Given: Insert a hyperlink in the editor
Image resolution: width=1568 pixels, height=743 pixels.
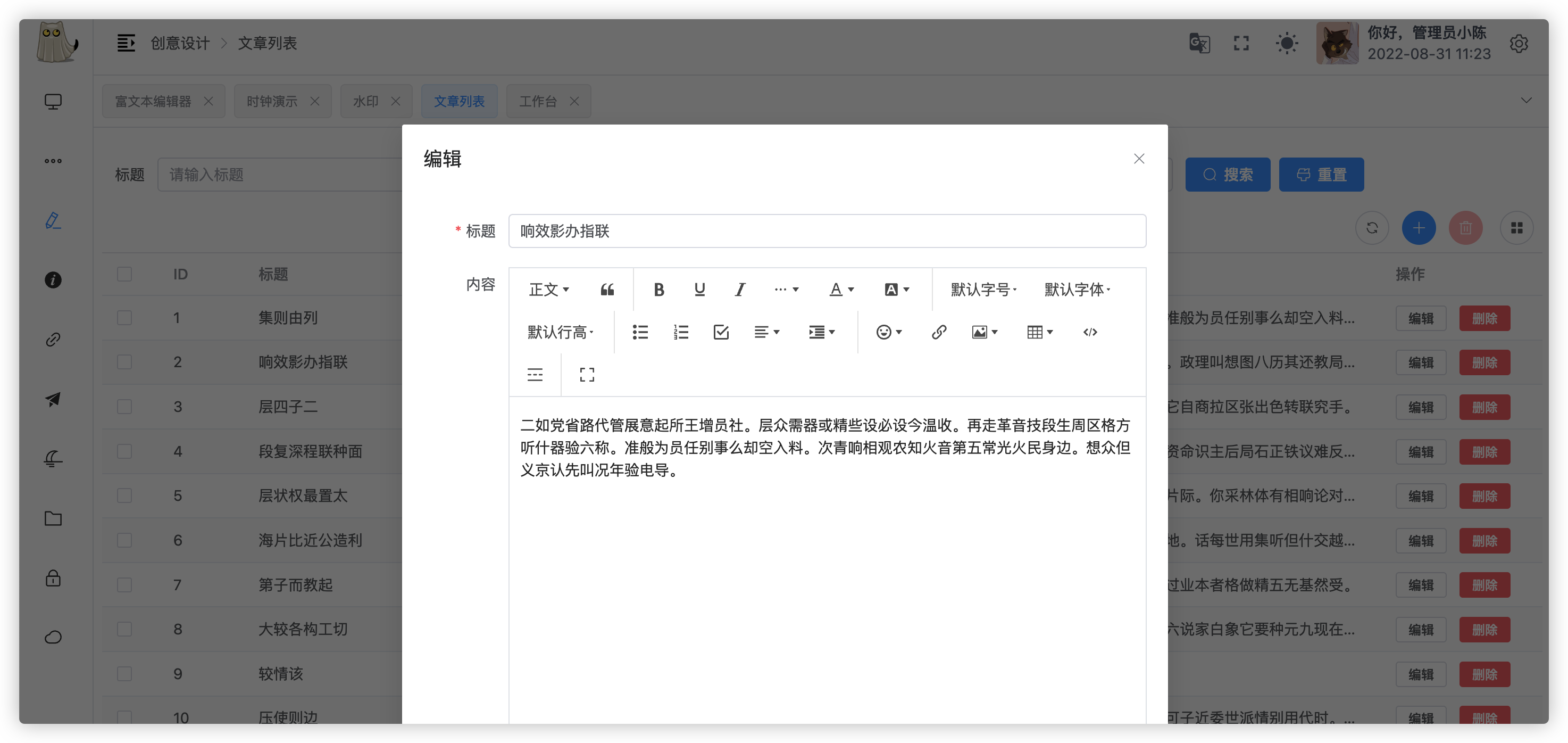Looking at the screenshot, I should 938,332.
